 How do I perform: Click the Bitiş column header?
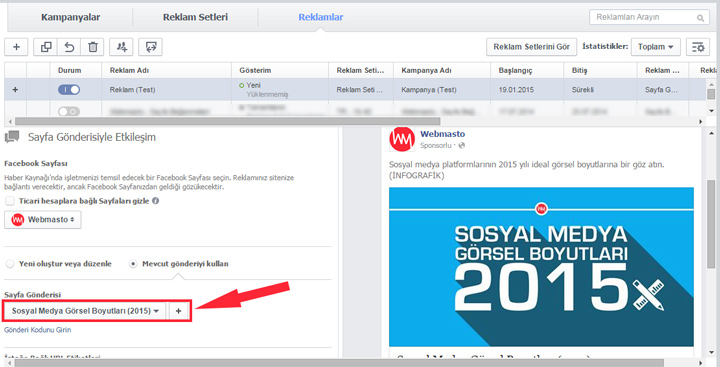(601, 71)
